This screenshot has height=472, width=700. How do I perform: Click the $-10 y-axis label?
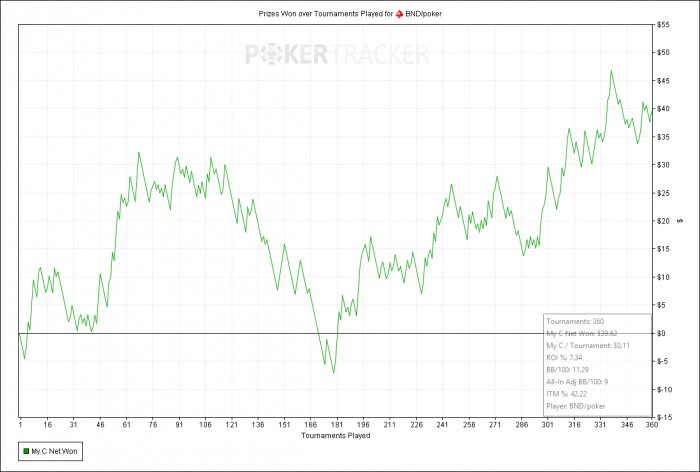[x=664, y=389]
